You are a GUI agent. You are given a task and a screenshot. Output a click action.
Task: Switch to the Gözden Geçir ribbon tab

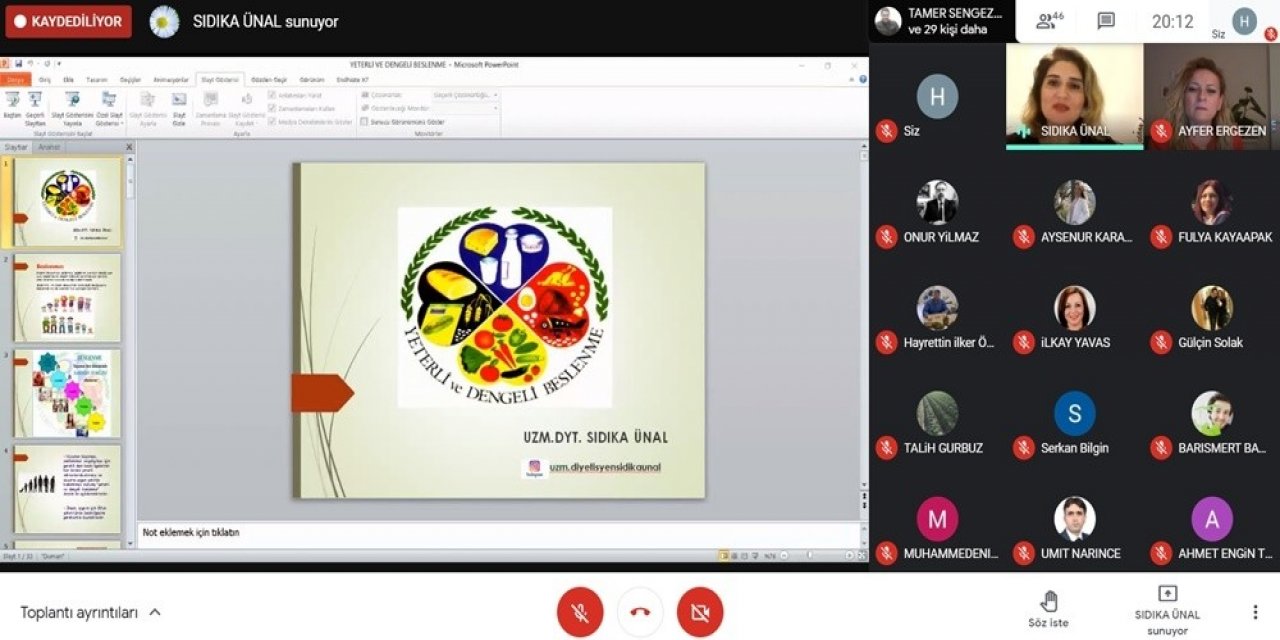coord(269,79)
